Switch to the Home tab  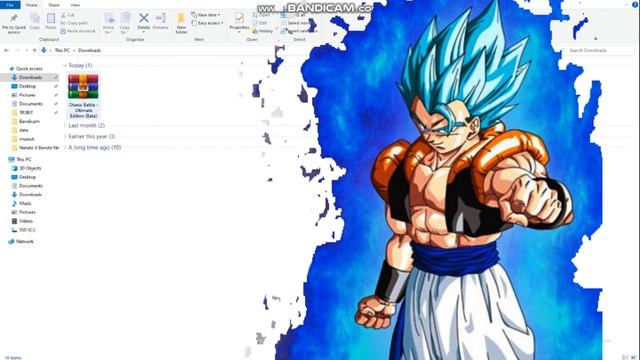pos(31,5)
